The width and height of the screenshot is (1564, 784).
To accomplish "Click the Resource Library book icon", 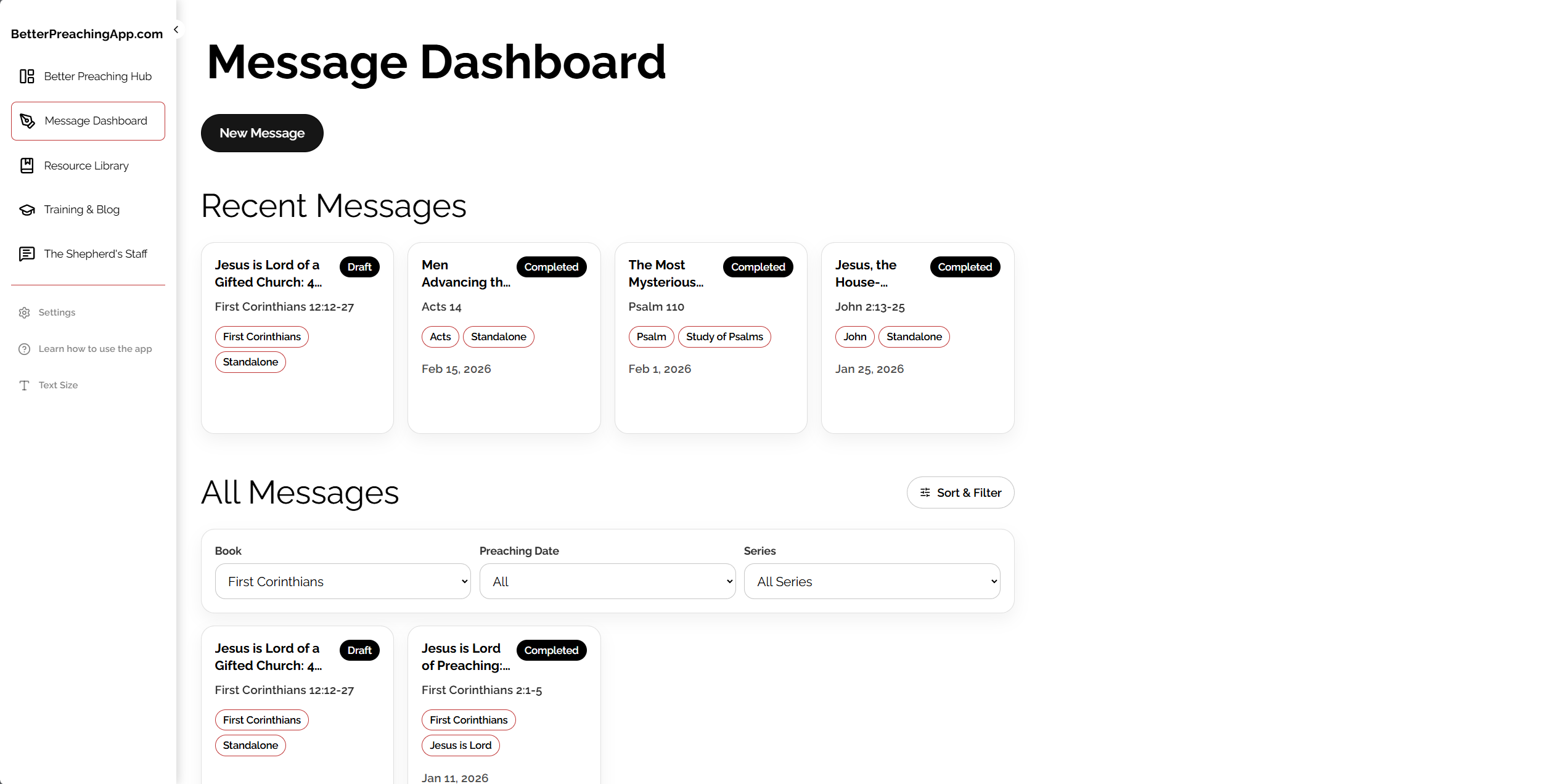I will pos(27,166).
